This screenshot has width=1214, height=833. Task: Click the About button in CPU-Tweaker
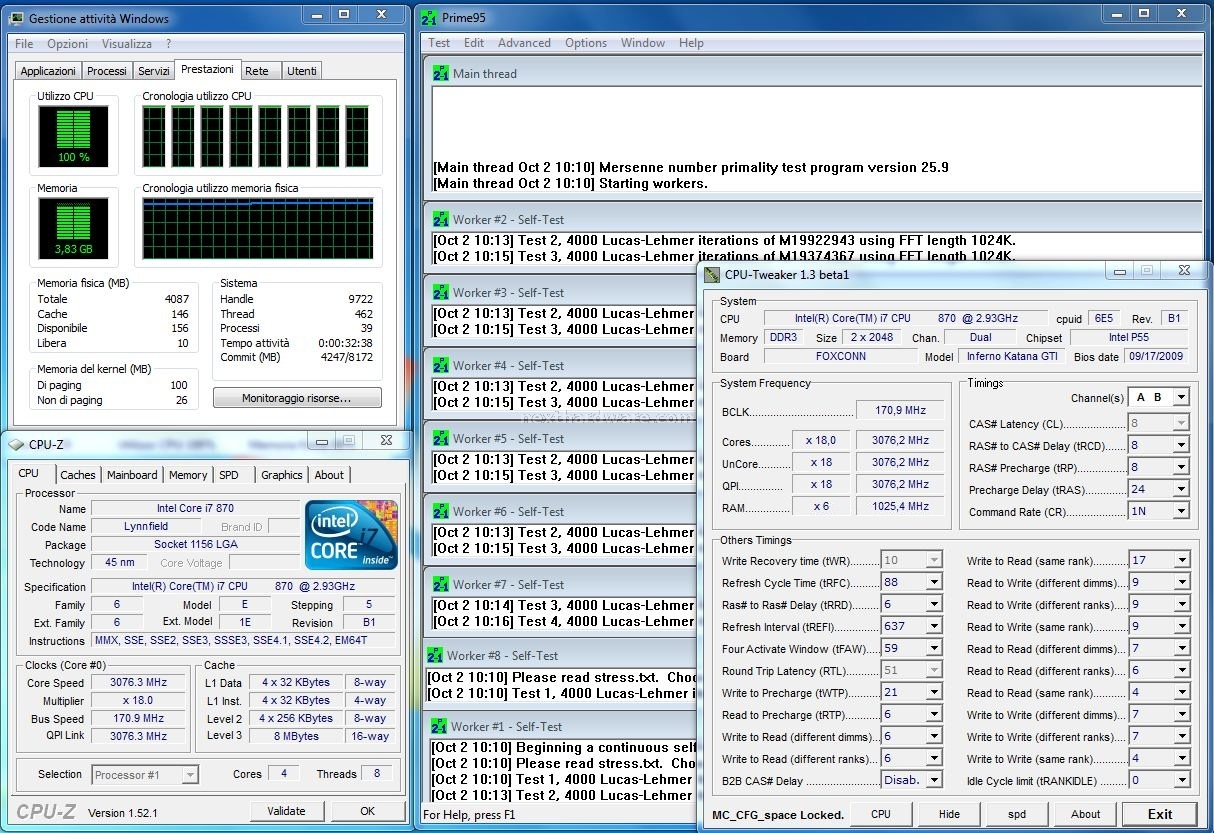(x=1086, y=814)
